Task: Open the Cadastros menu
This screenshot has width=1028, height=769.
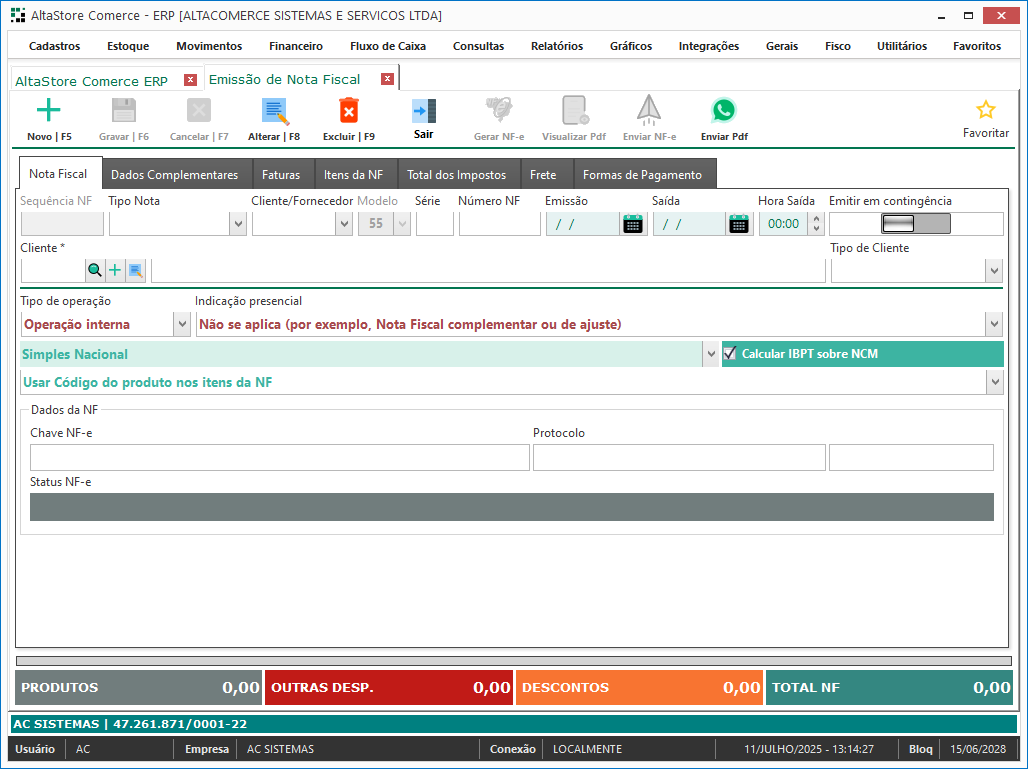Action: click(54, 46)
